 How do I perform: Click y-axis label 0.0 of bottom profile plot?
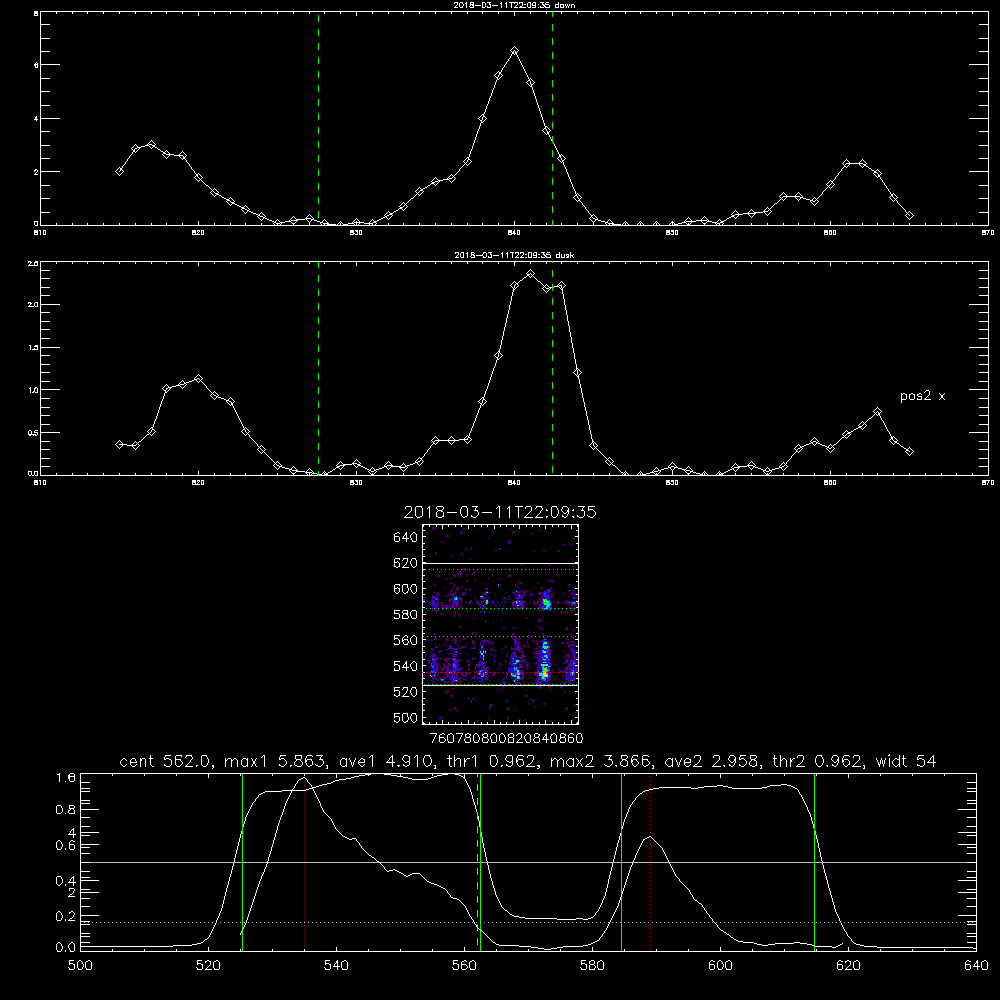click(x=66, y=948)
